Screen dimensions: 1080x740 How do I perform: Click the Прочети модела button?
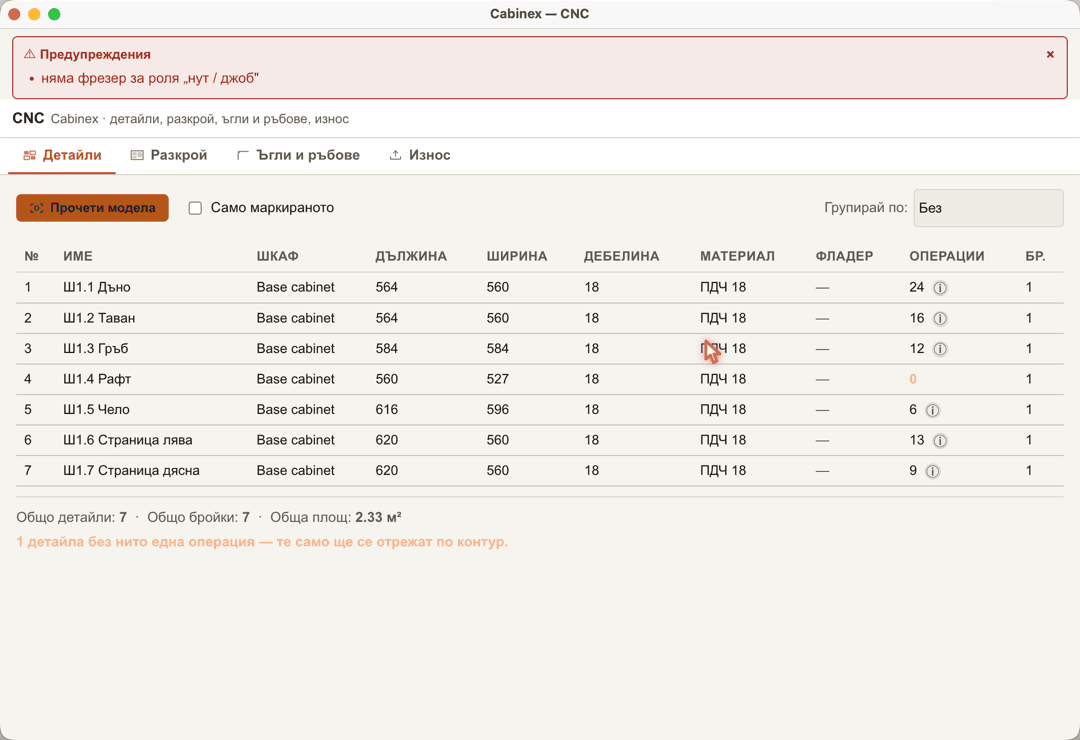(92, 208)
